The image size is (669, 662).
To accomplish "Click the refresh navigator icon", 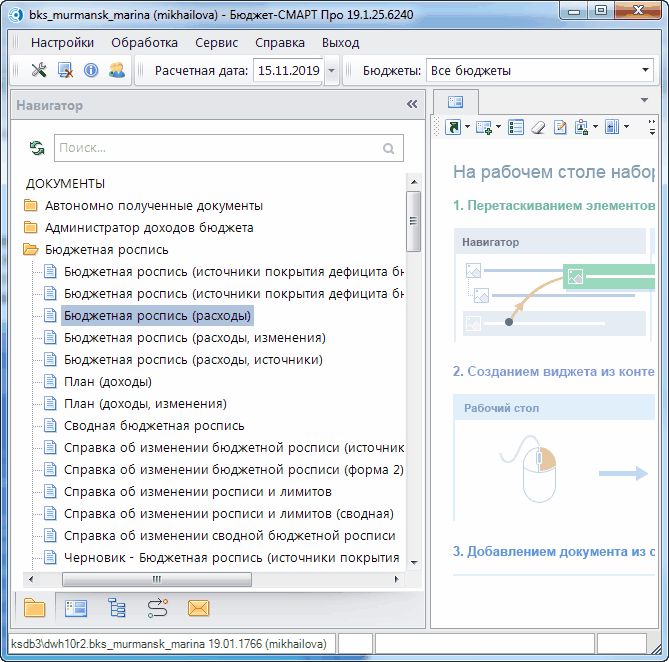I will click(37, 148).
